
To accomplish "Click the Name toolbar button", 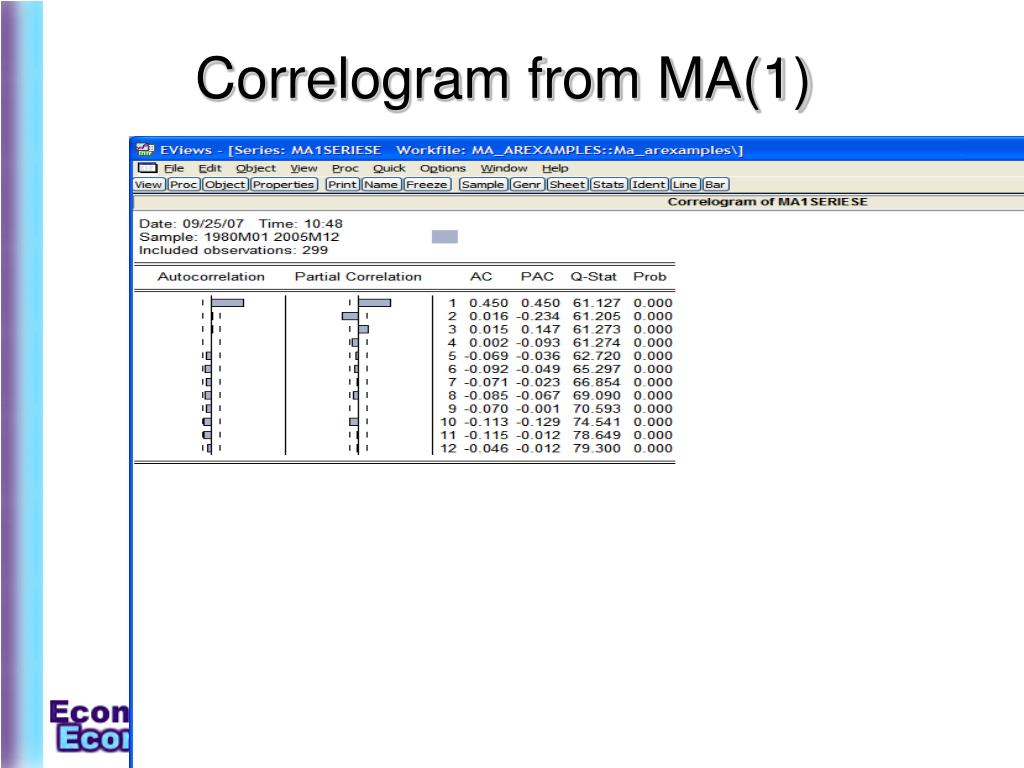I will click(x=381, y=185).
